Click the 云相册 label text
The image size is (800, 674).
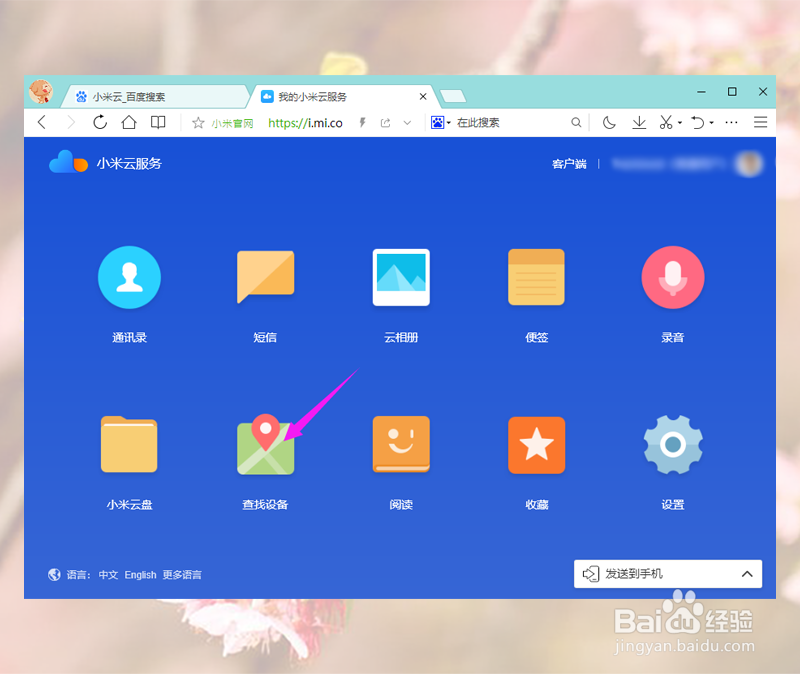point(401,337)
